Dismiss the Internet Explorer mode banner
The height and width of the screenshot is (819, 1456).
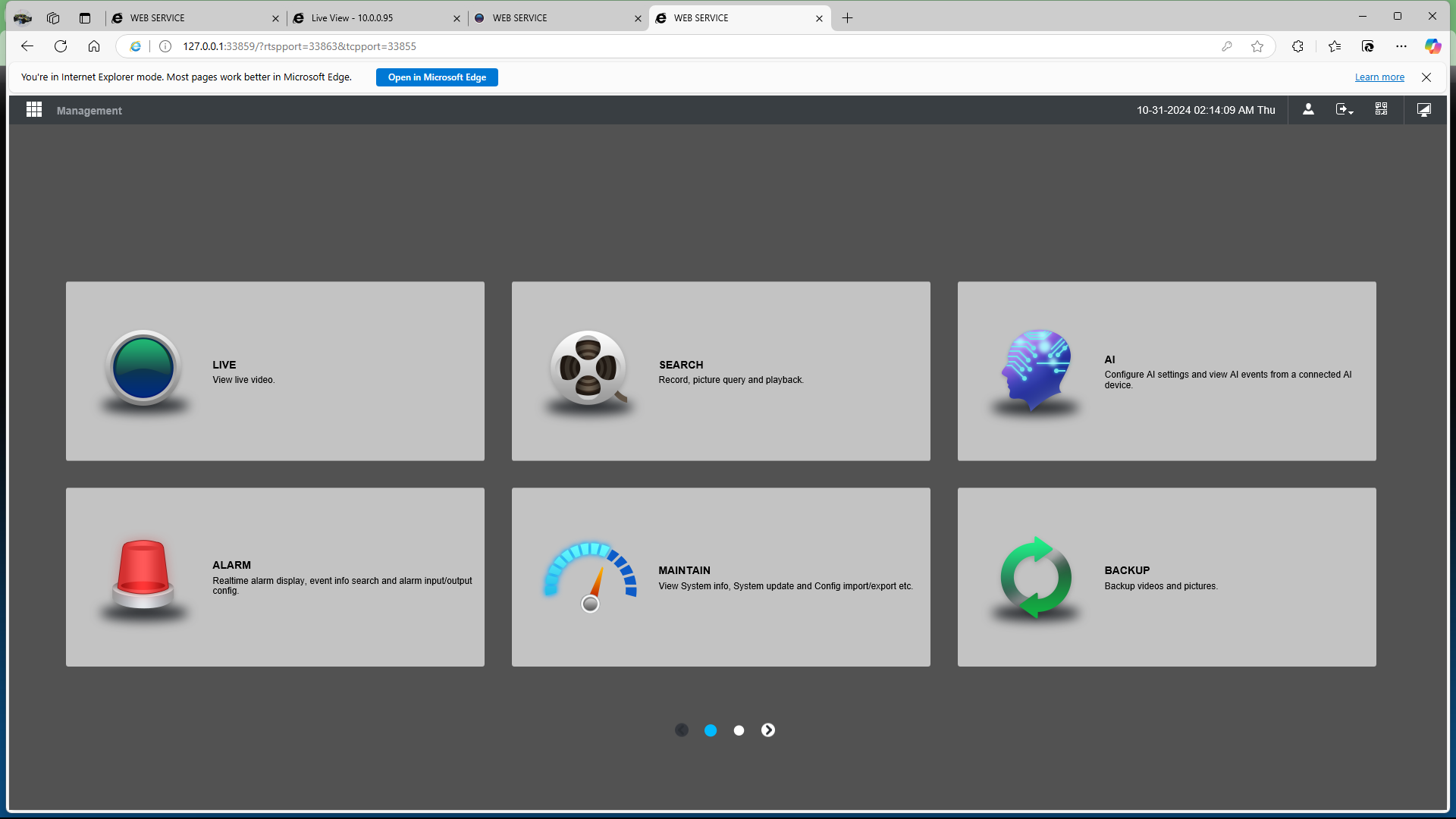click(1426, 77)
